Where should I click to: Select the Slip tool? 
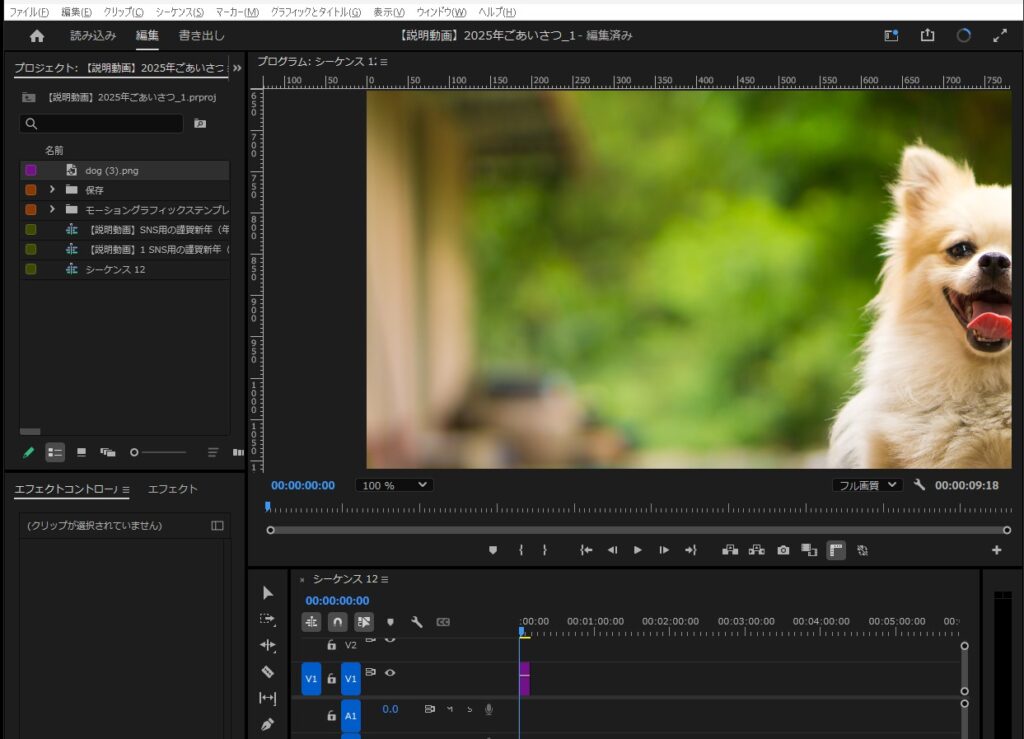[268, 698]
